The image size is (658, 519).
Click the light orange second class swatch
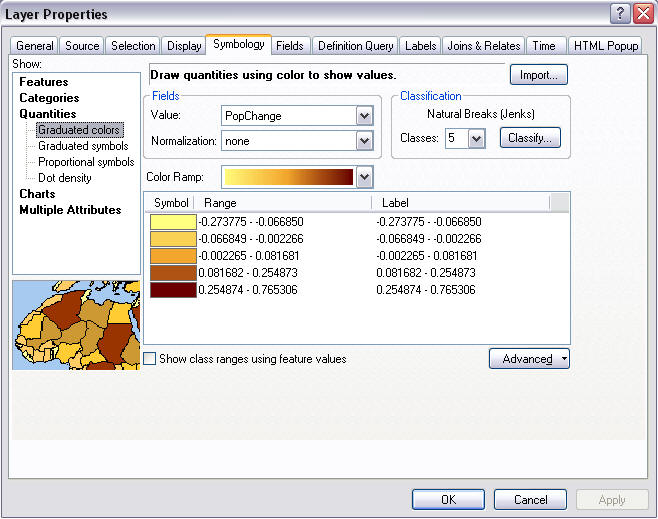click(x=173, y=239)
